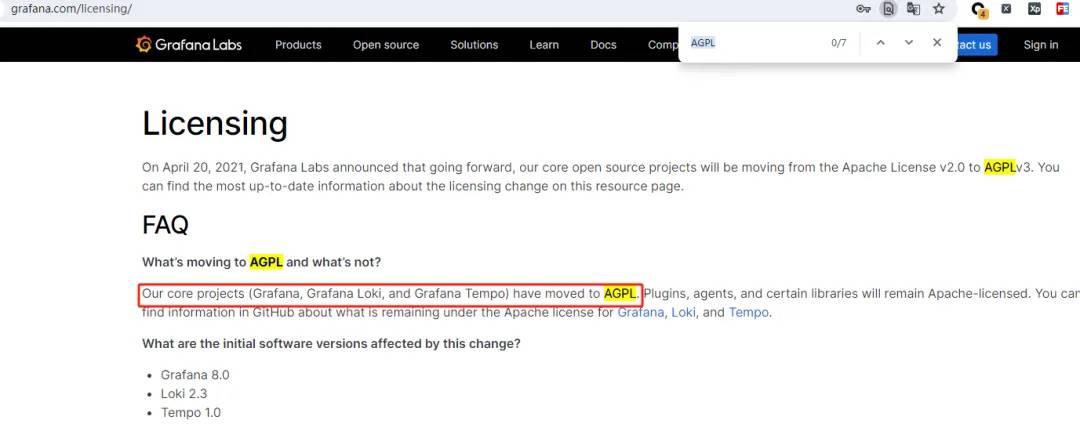This screenshot has height=431, width=1080.
Task: Go to next find match
Action: 908,43
